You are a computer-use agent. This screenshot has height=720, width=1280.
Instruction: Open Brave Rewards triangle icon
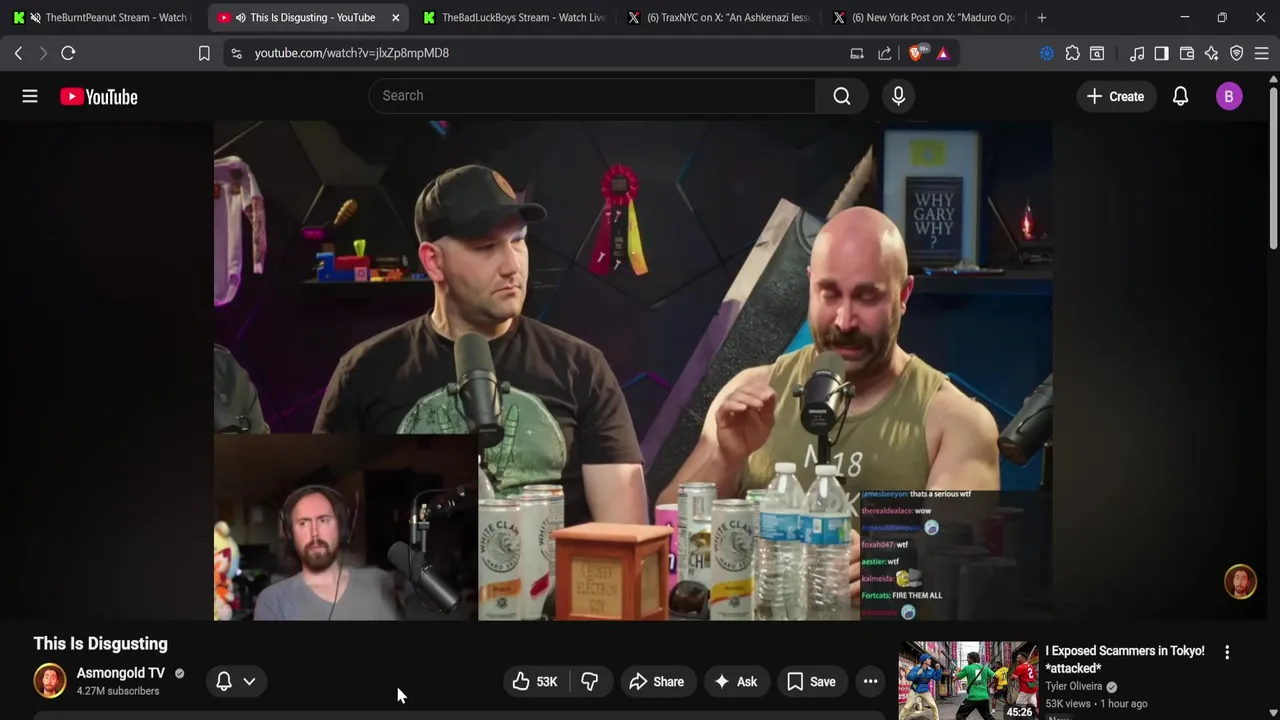tap(943, 53)
